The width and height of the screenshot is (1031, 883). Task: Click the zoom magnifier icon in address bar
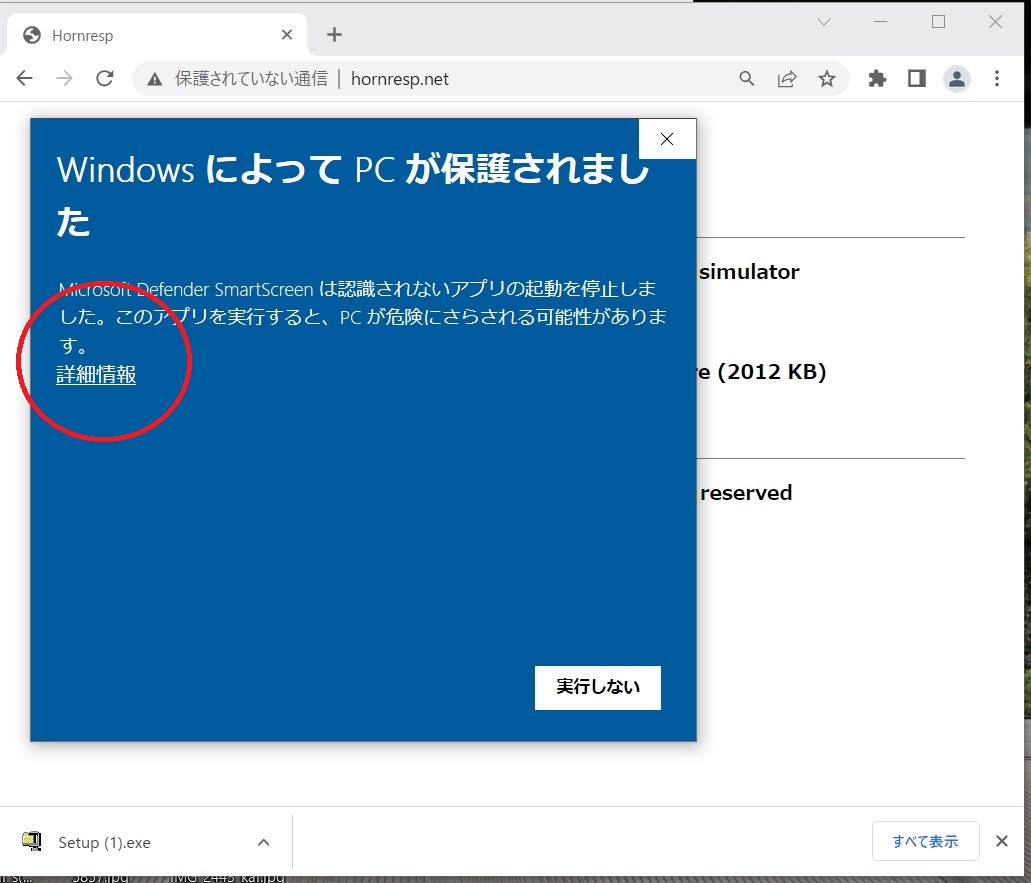coord(747,79)
